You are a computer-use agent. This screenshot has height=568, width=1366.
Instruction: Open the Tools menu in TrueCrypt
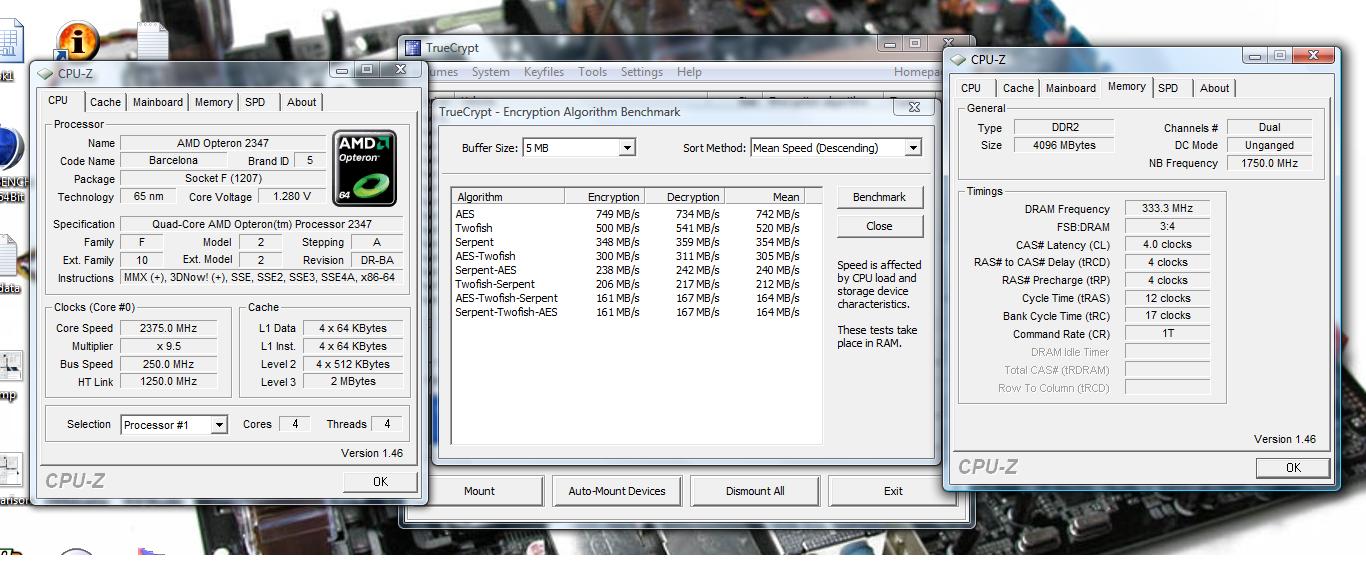click(x=592, y=72)
